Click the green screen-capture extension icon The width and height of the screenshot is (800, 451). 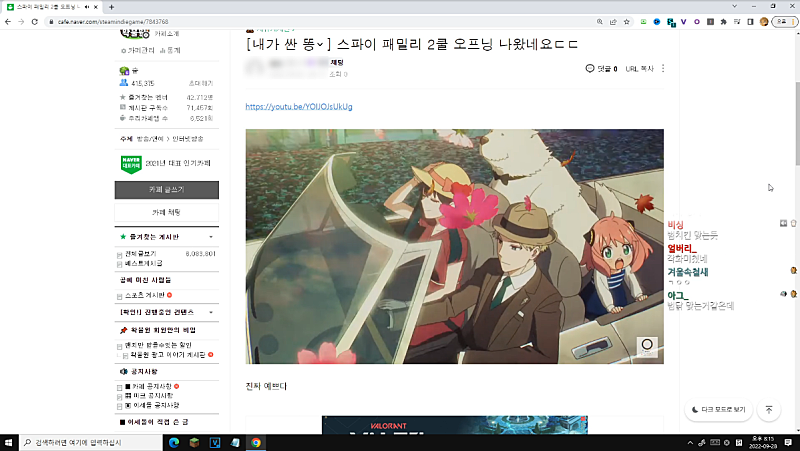click(x=643, y=22)
